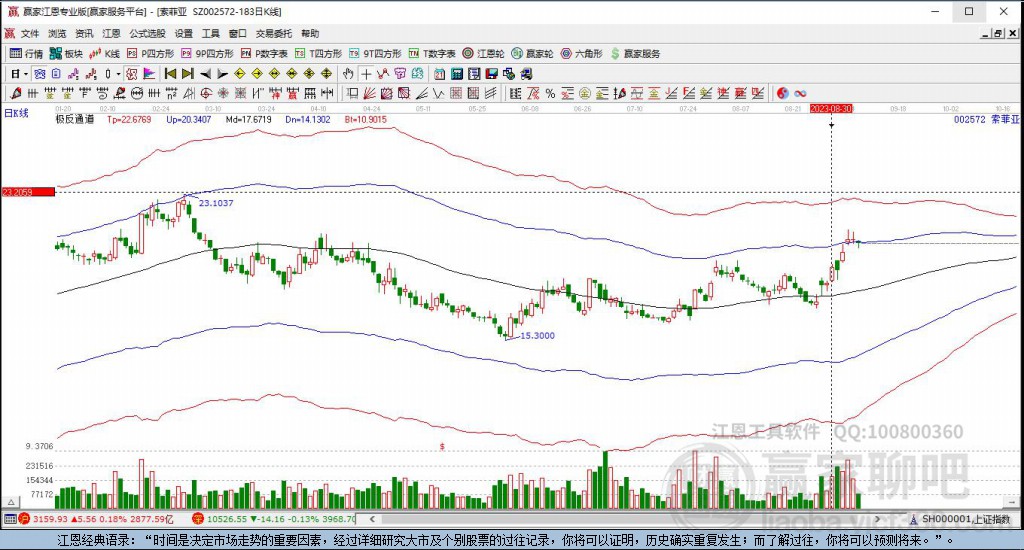Image resolution: width=1024 pixels, height=550 pixels.
Task: Click the 002572 索菲亚 stock label
Action: [986, 120]
